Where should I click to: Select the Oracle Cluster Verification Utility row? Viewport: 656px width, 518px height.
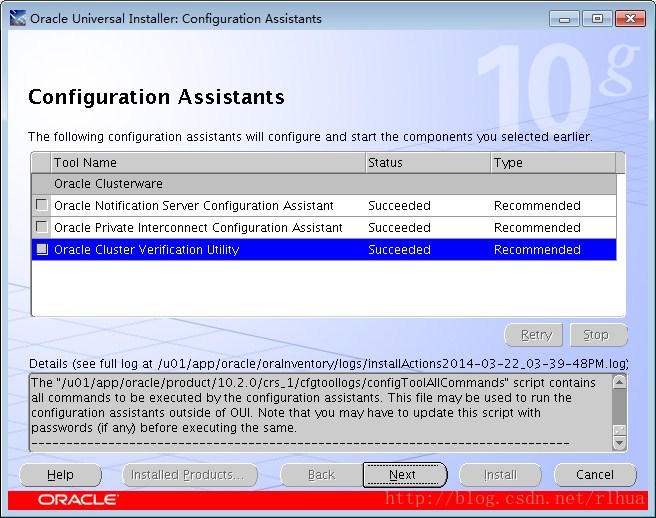click(324, 249)
